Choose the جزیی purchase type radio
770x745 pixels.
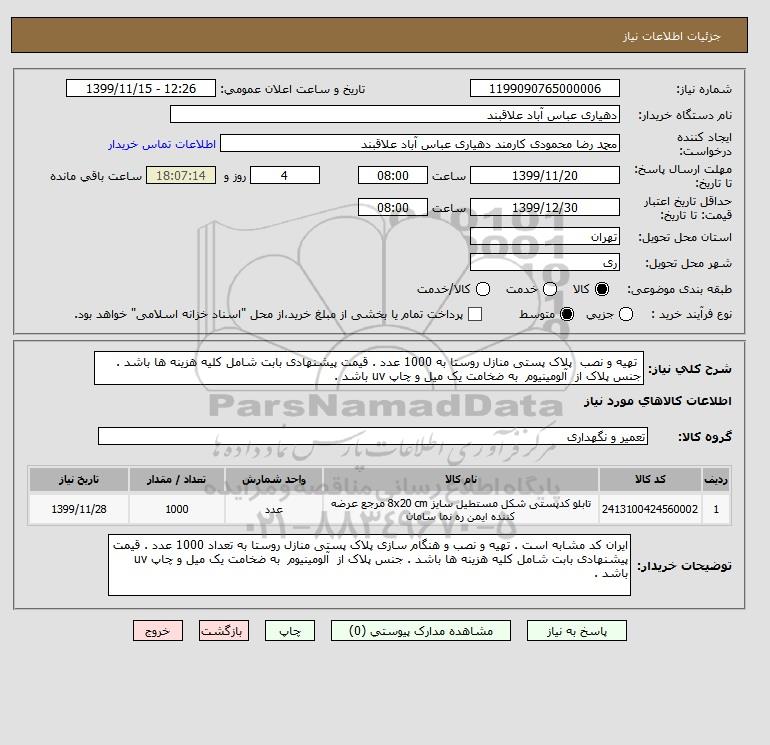click(626, 314)
